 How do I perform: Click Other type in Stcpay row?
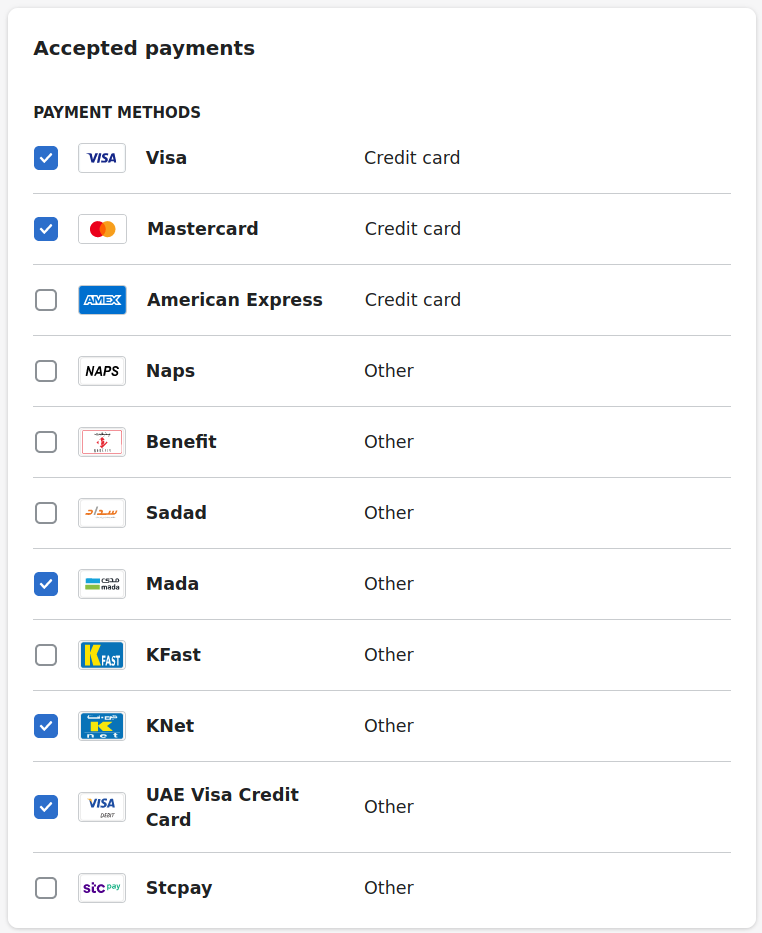tap(389, 888)
